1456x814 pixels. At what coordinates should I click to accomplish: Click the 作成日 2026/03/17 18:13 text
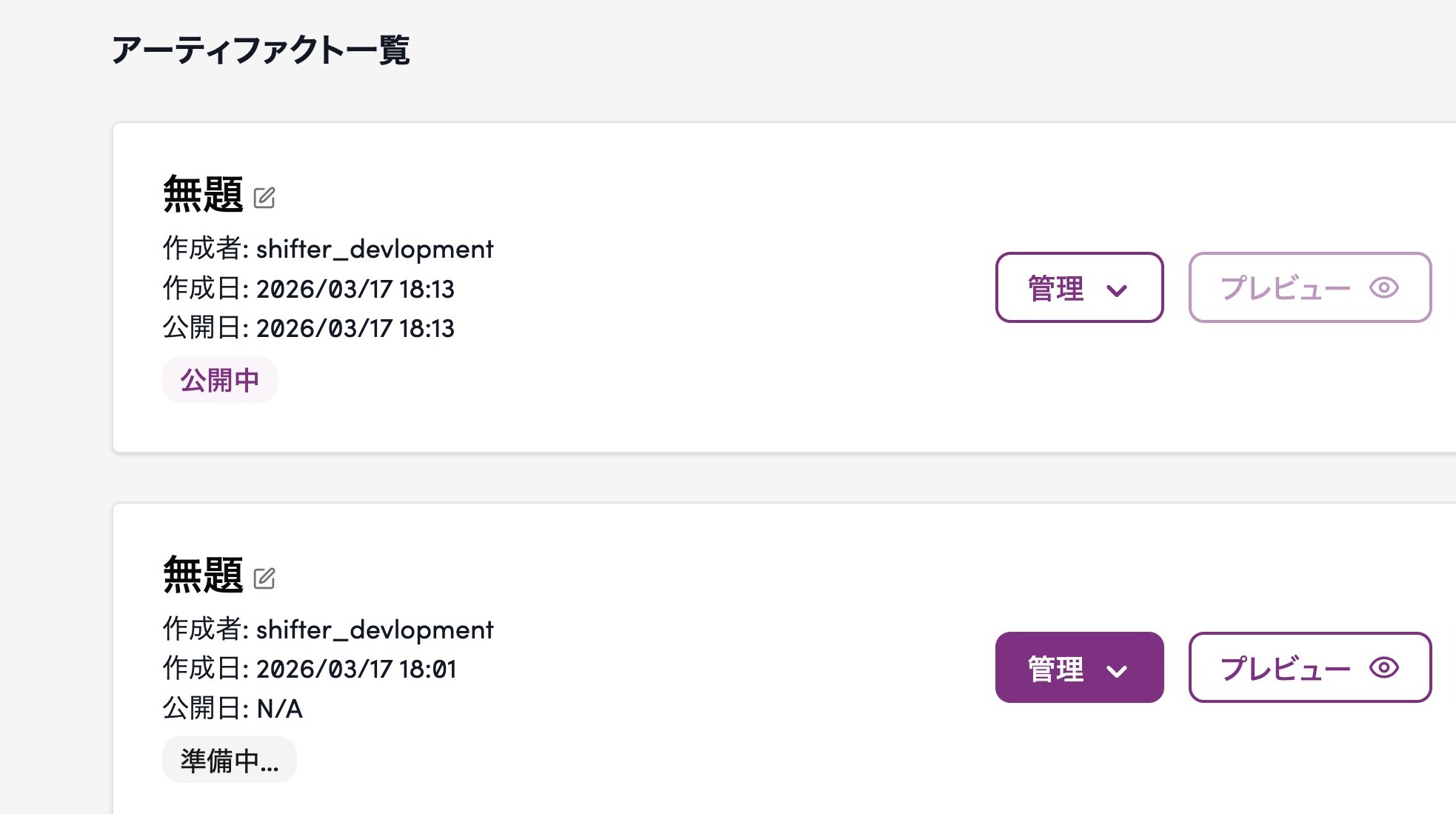click(355, 289)
